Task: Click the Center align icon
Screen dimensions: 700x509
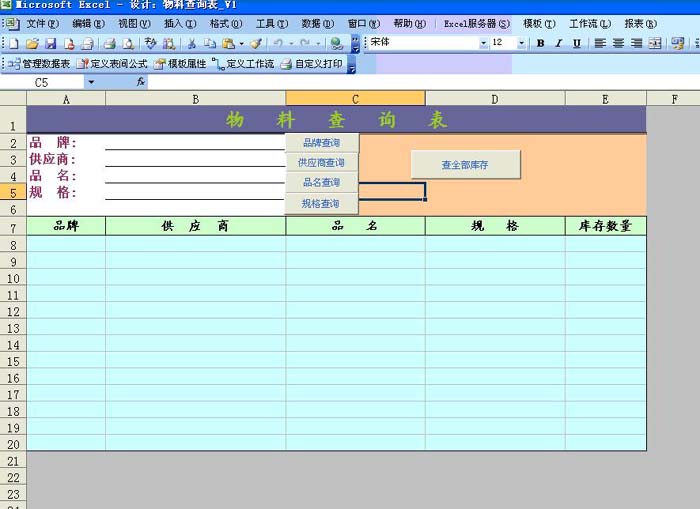Action: click(619, 43)
